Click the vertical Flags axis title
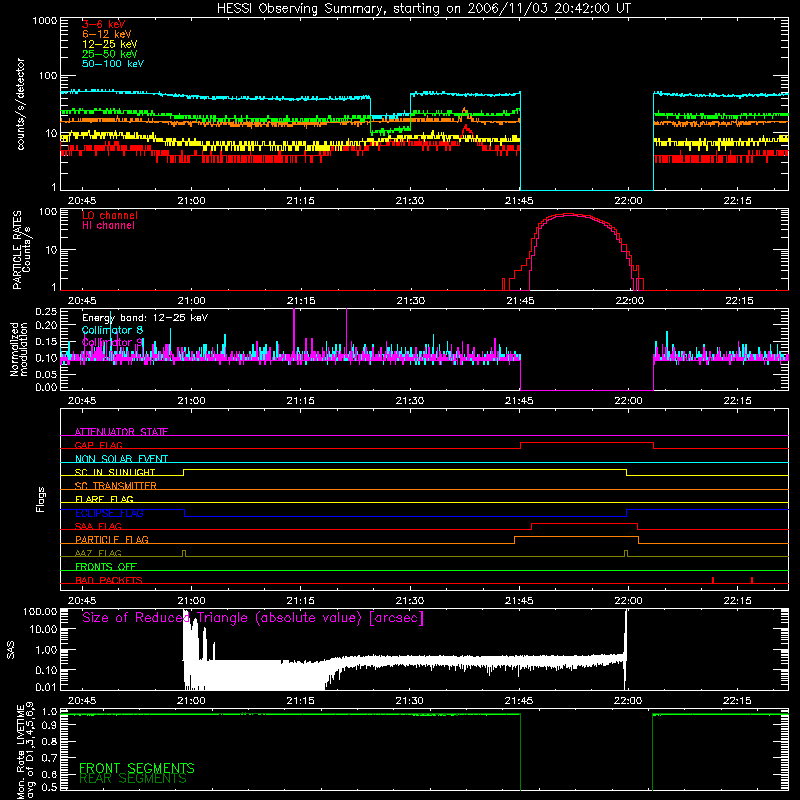 coord(41,499)
